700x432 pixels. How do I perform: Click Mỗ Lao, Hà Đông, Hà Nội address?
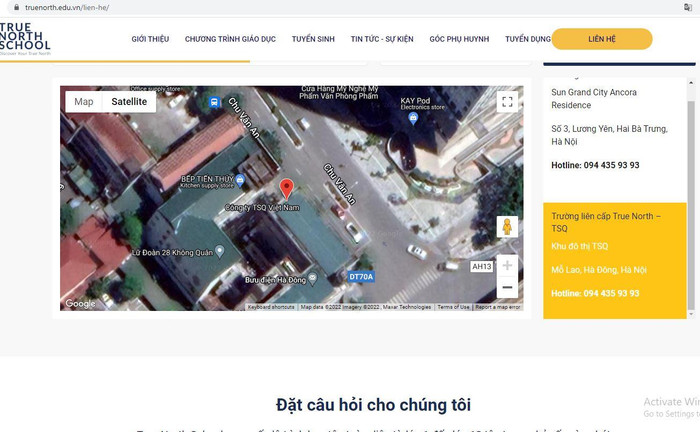[599, 270]
